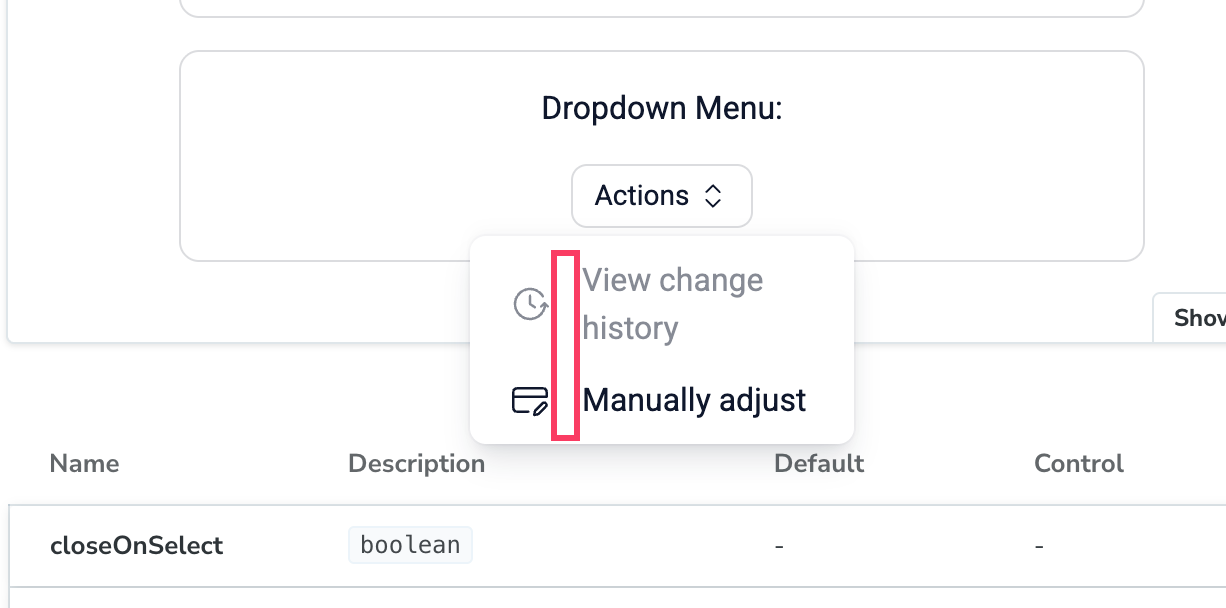The image size is (1226, 608).
Task: Click the Control dash for closeOnSelect
Action: 1039,546
